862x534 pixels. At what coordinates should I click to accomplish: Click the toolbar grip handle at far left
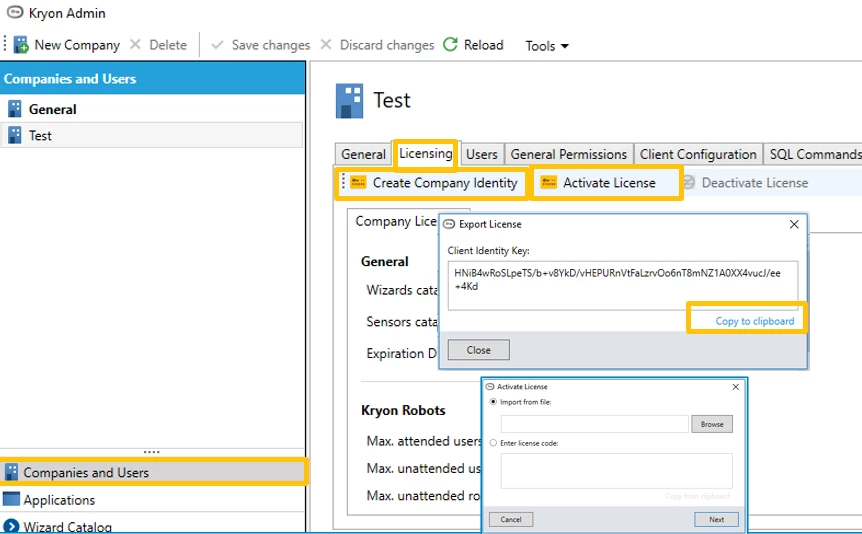click(4, 44)
